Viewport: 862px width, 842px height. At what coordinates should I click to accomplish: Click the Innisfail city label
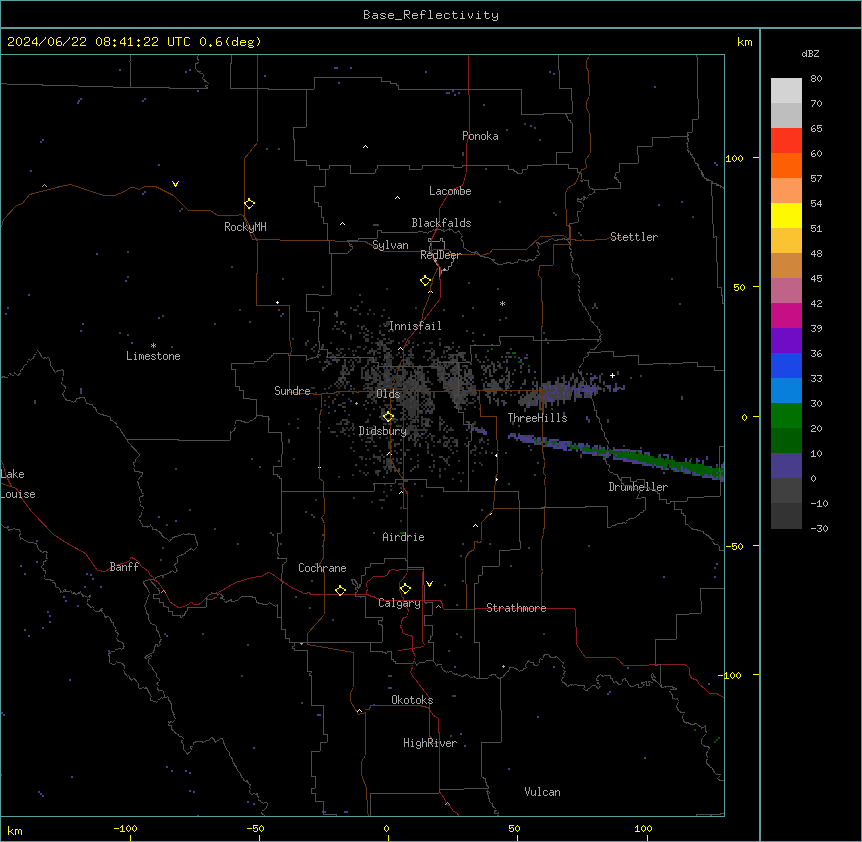point(415,326)
